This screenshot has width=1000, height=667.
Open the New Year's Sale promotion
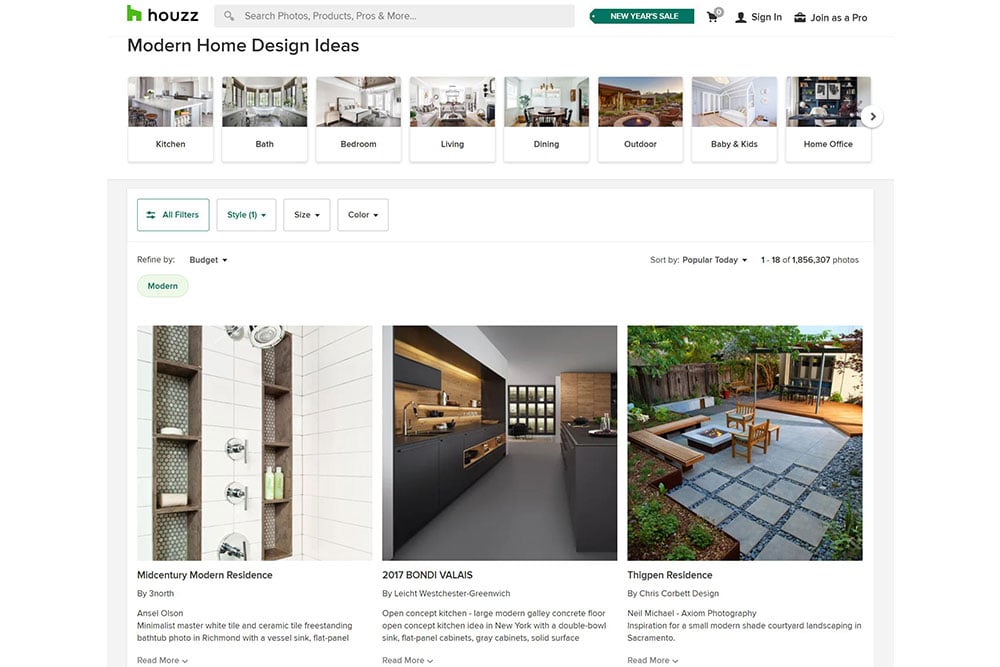(x=642, y=16)
